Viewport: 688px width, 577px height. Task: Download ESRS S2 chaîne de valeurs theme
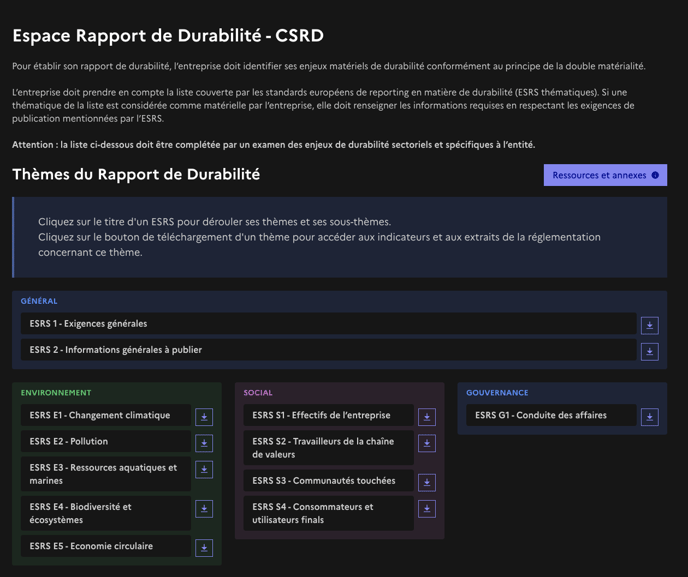click(x=427, y=443)
